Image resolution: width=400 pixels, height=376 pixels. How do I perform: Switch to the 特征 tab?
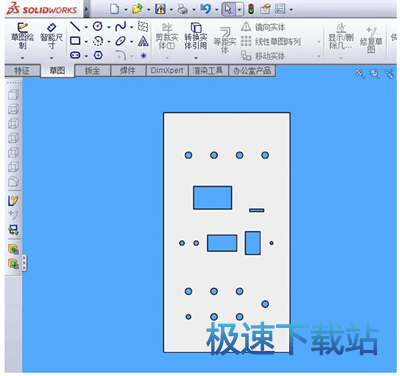pos(22,71)
